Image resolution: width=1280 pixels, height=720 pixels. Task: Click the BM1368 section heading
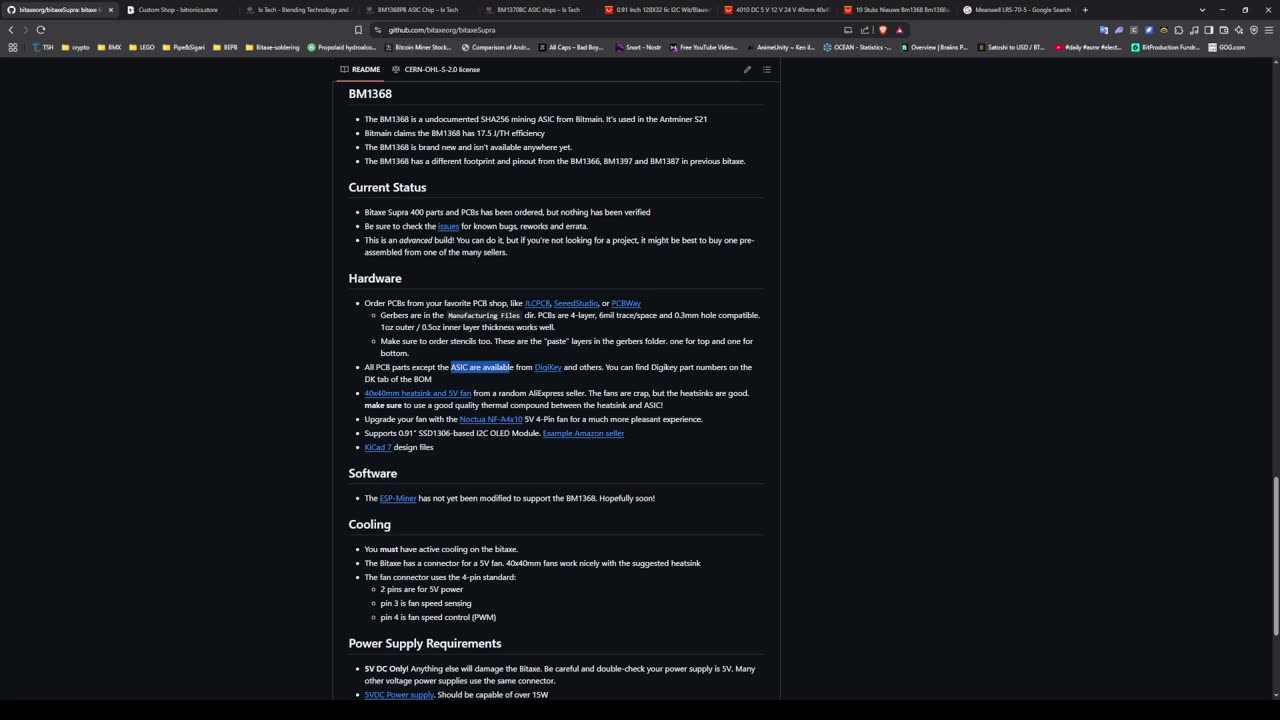pyautogui.click(x=370, y=93)
